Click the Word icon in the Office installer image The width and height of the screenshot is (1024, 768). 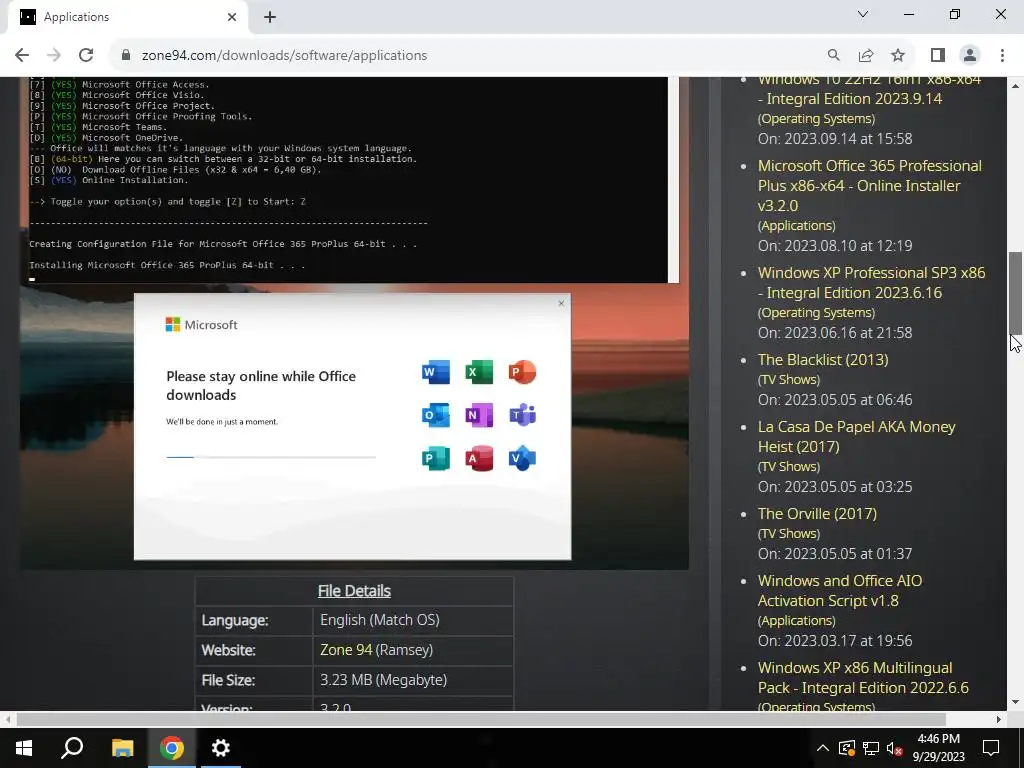point(436,372)
